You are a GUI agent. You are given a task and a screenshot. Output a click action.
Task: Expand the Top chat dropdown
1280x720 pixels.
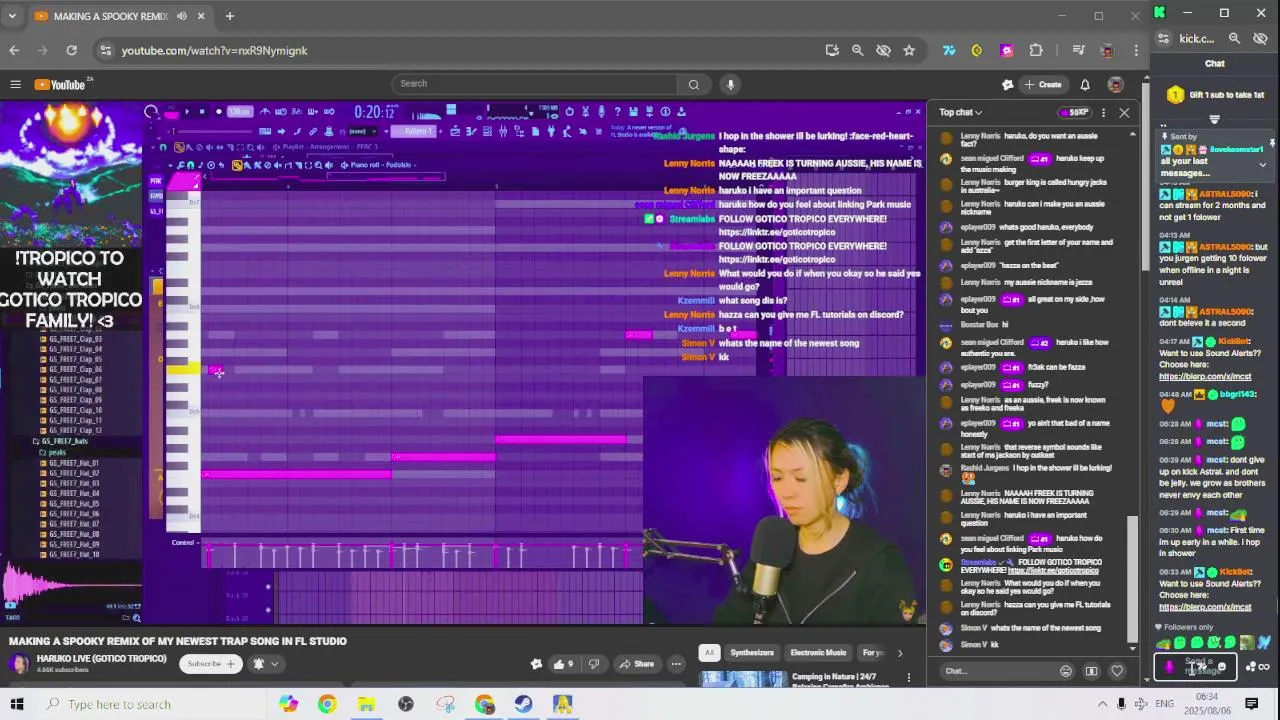[960, 112]
